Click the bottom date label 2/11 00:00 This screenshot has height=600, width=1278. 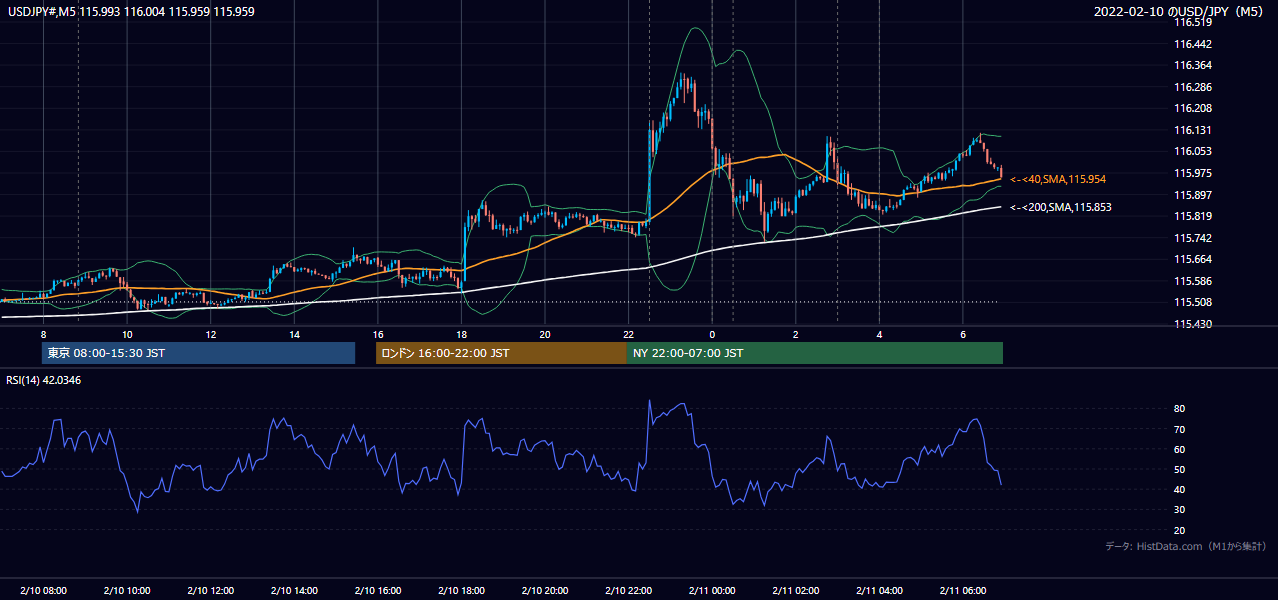[x=712, y=591]
